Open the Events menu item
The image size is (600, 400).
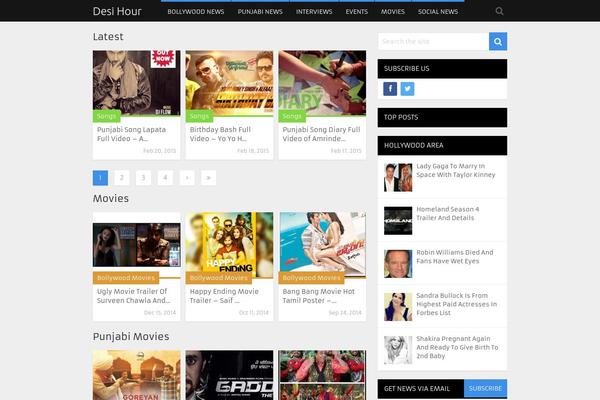pos(357,12)
